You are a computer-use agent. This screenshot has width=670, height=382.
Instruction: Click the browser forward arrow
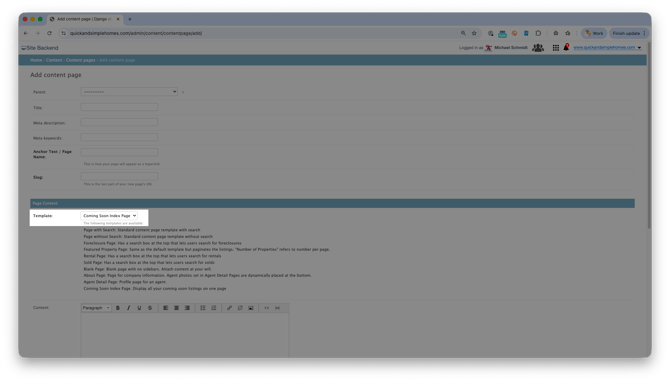(38, 33)
